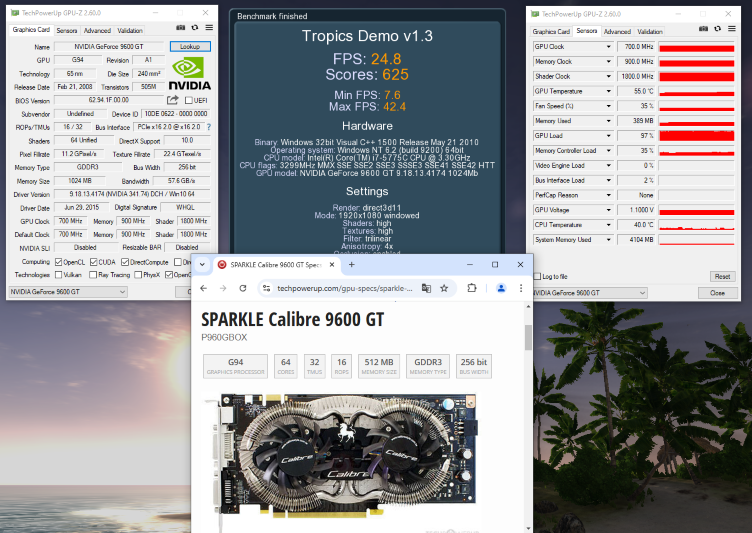This screenshot has height=533, width=752.
Task: Toggle the PhysX checkbox
Action: (138, 275)
